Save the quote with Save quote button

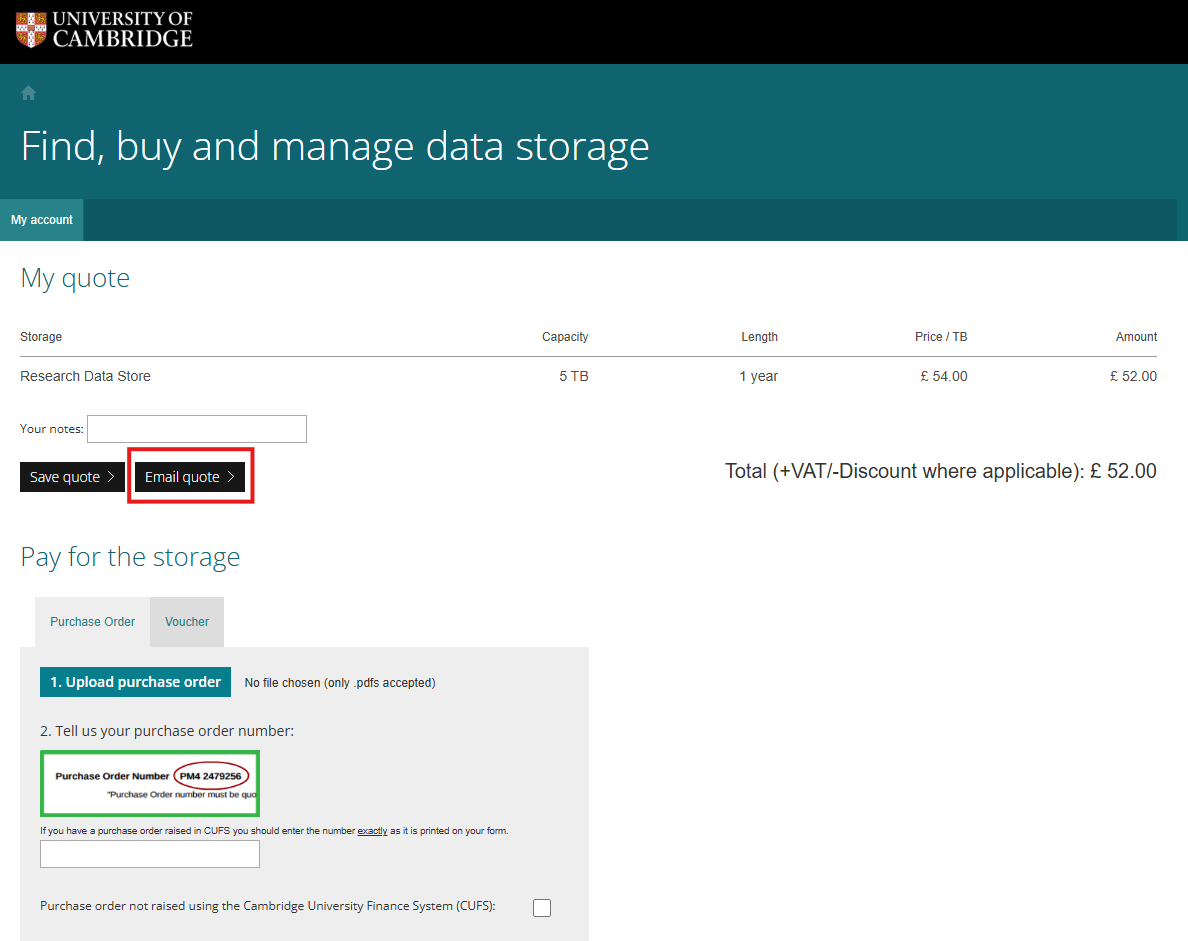tap(72, 477)
